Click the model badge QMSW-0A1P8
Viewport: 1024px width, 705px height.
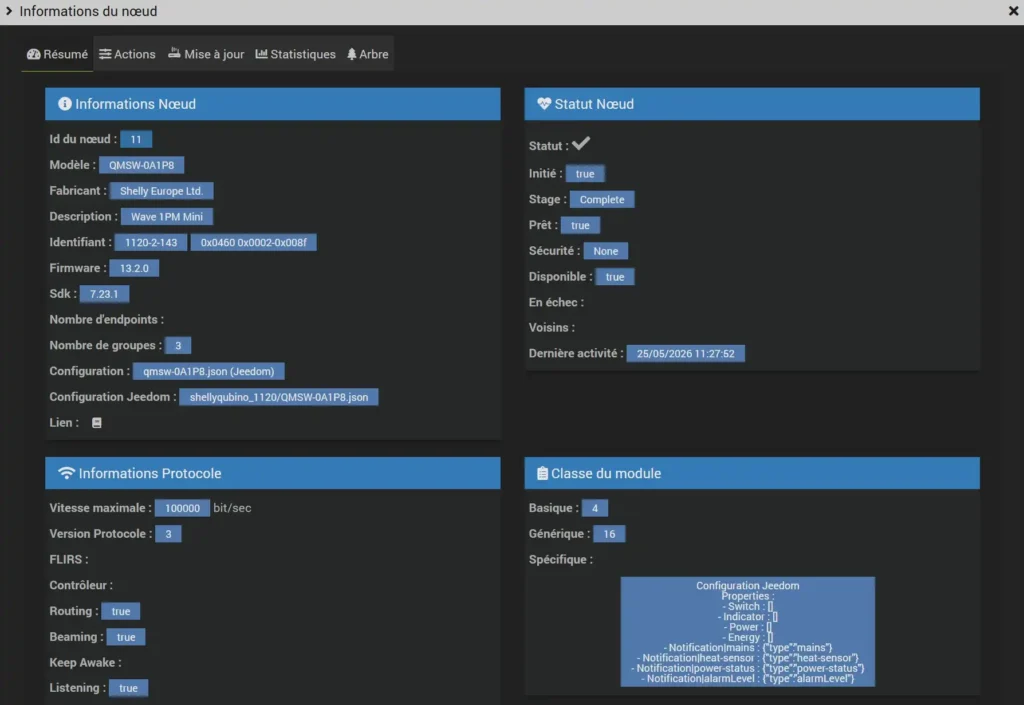(142, 165)
